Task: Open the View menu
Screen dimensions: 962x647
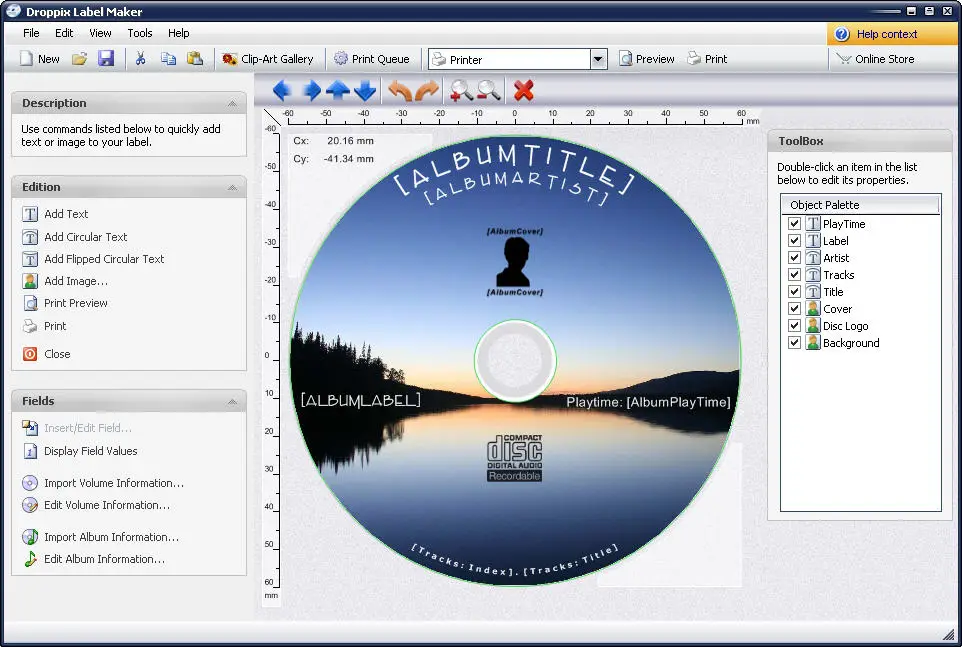Action: click(100, 33)
